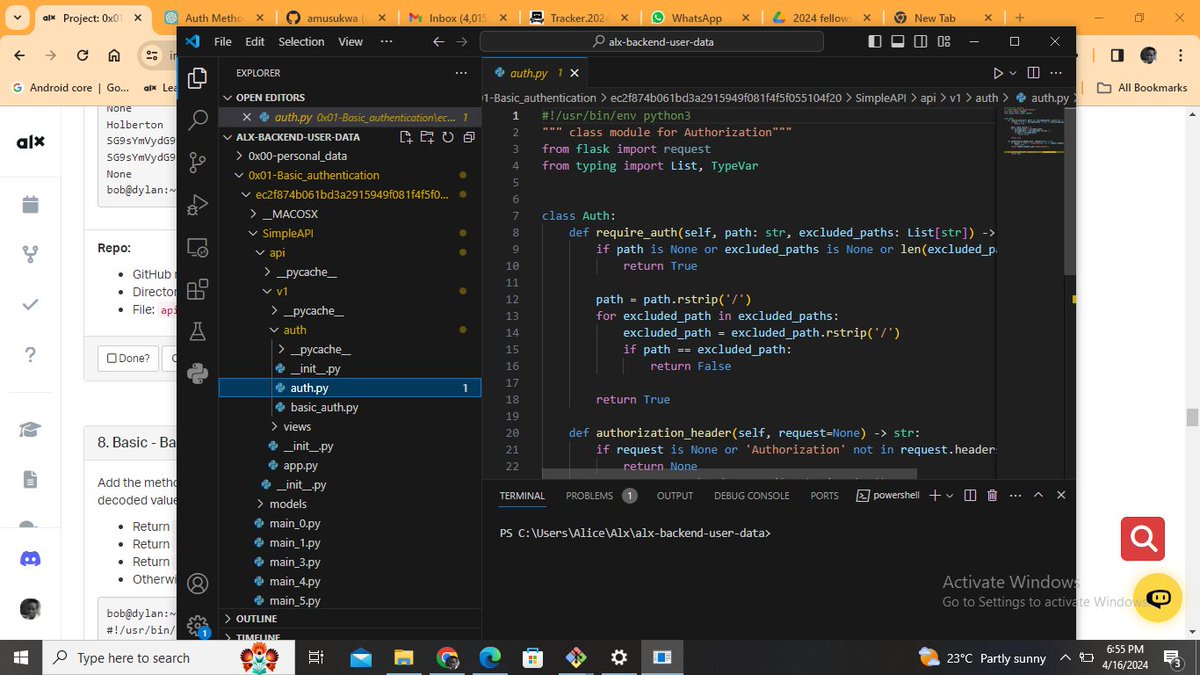Go forward with the navigation arrow
The width and height of the screenshot is (1200, 675).
[x=461, y=41]
